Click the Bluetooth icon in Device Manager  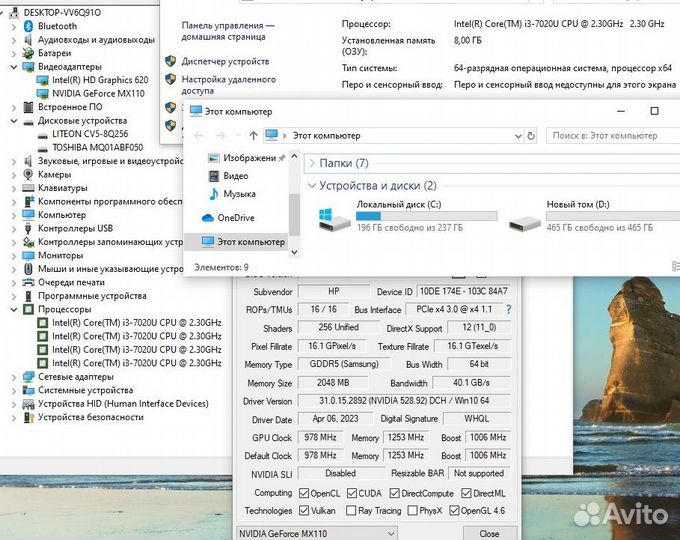point(29,26)
